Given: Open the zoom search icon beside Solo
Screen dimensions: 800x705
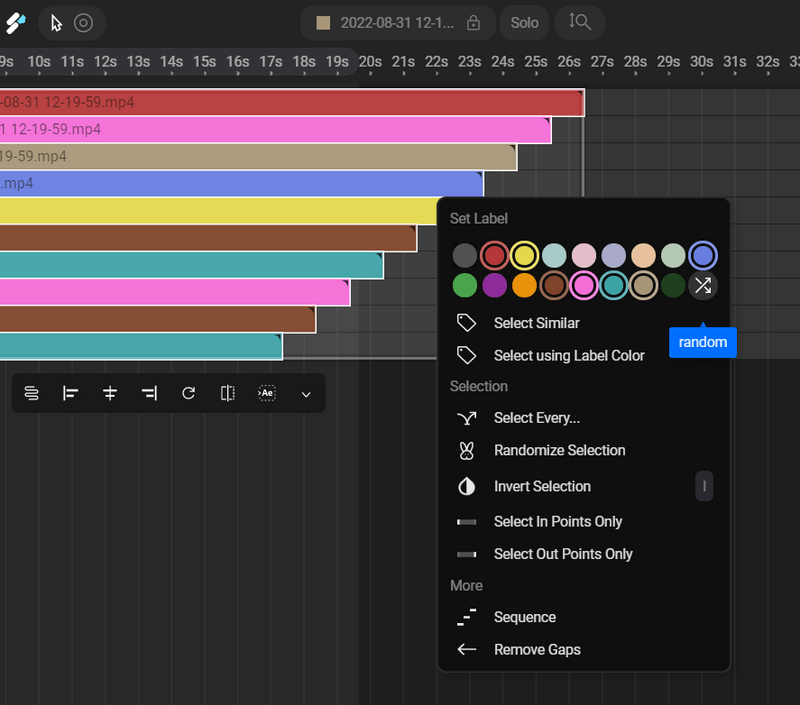Looking at the screenshot, I should [x=579, y=22].
